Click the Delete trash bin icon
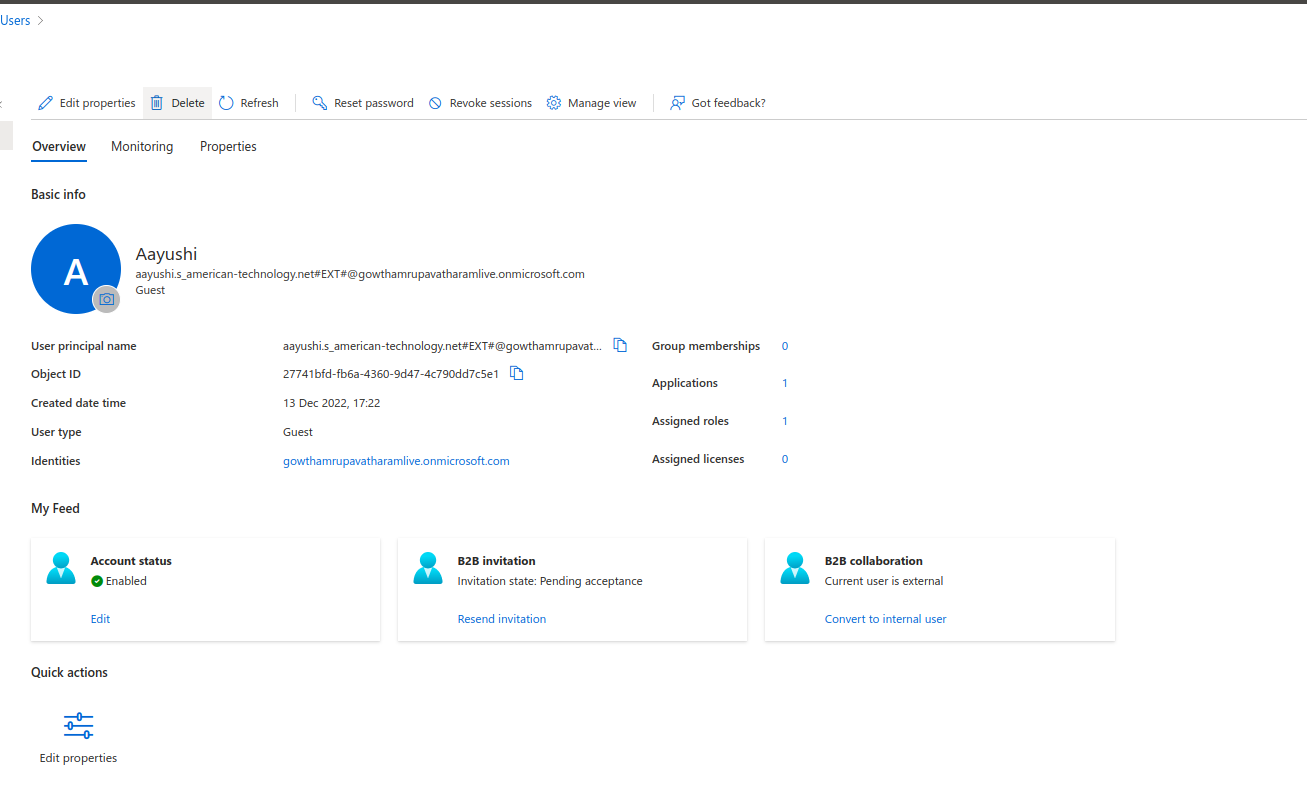1307x786 pixels. 157,103
